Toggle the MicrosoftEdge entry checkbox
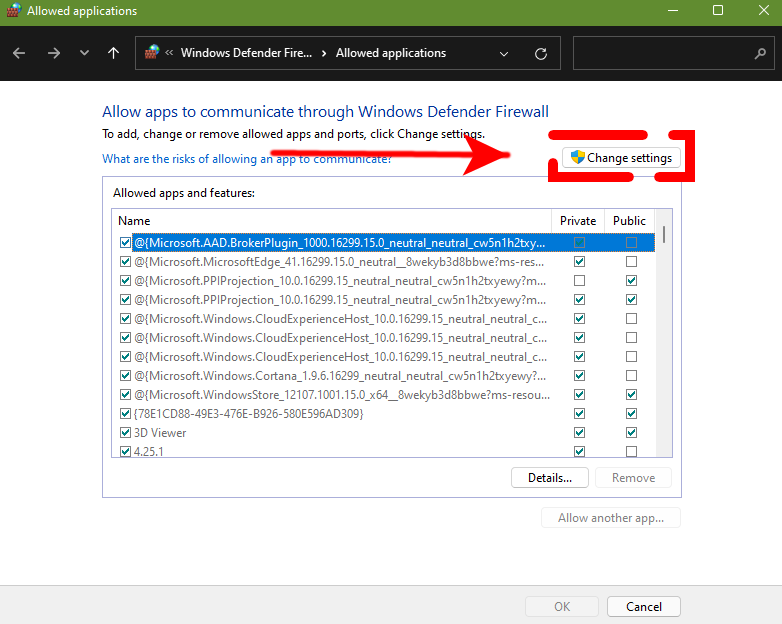The image size is (782, 624). click(125, 261)
